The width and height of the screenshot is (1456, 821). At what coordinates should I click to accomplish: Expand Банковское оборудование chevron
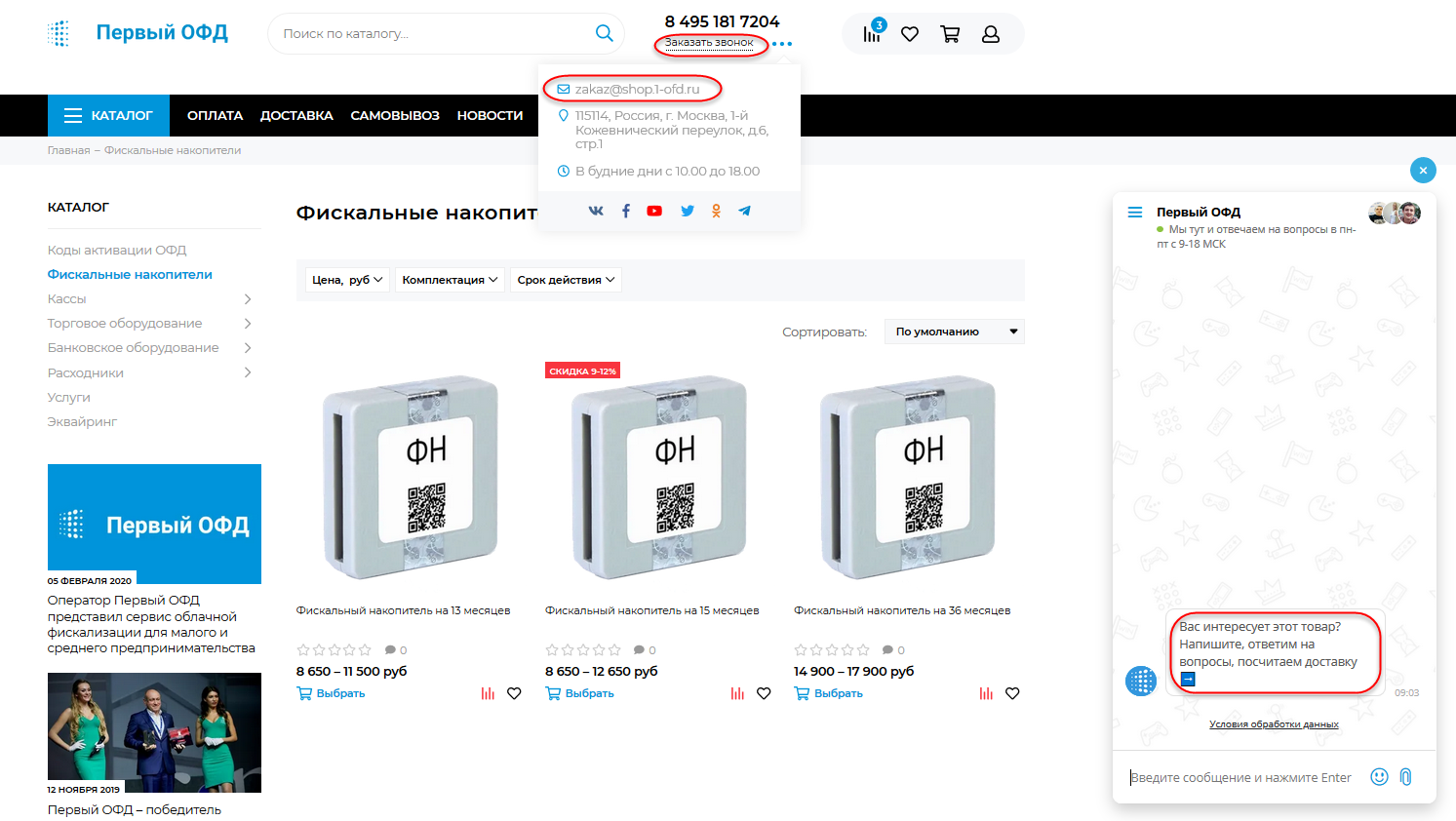point(248,348)
